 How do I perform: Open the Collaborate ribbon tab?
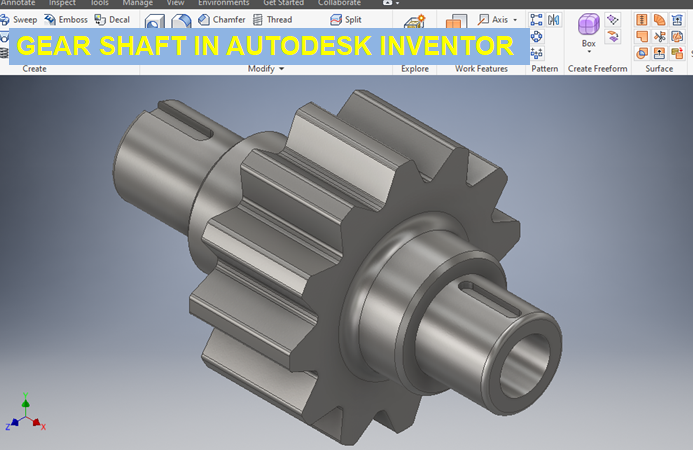(339, 3)
